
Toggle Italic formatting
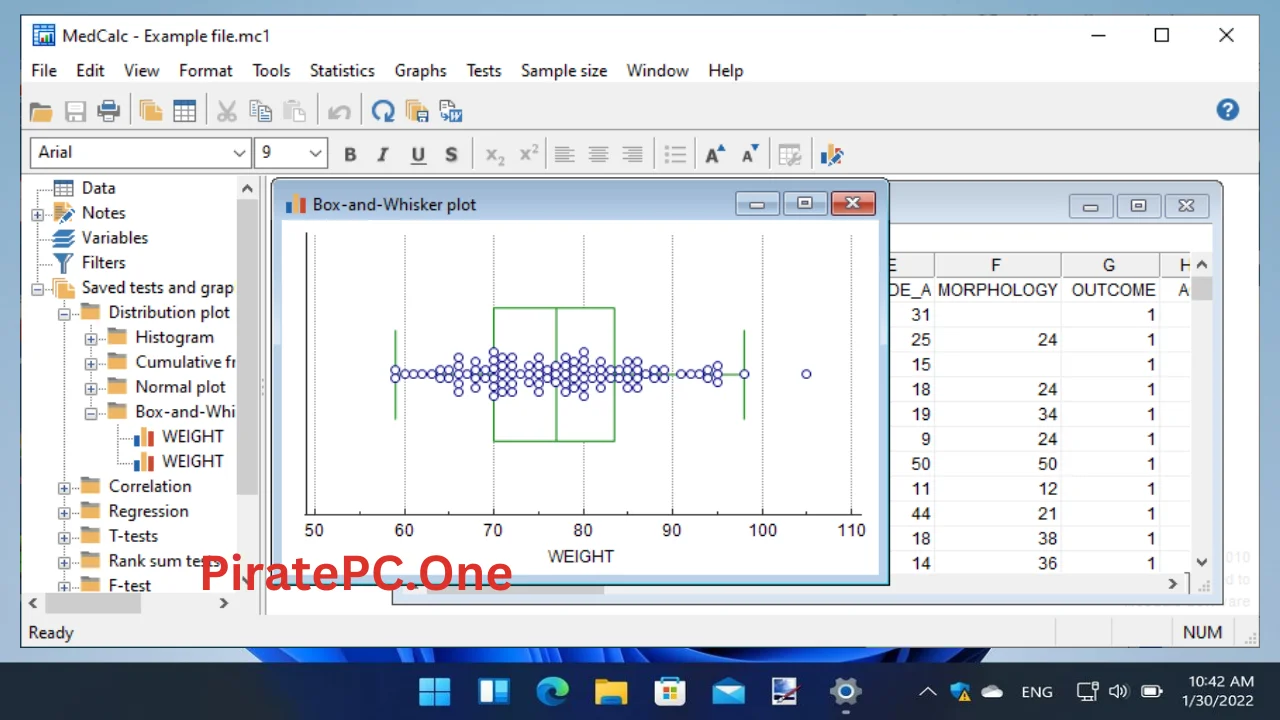(383, 154)
